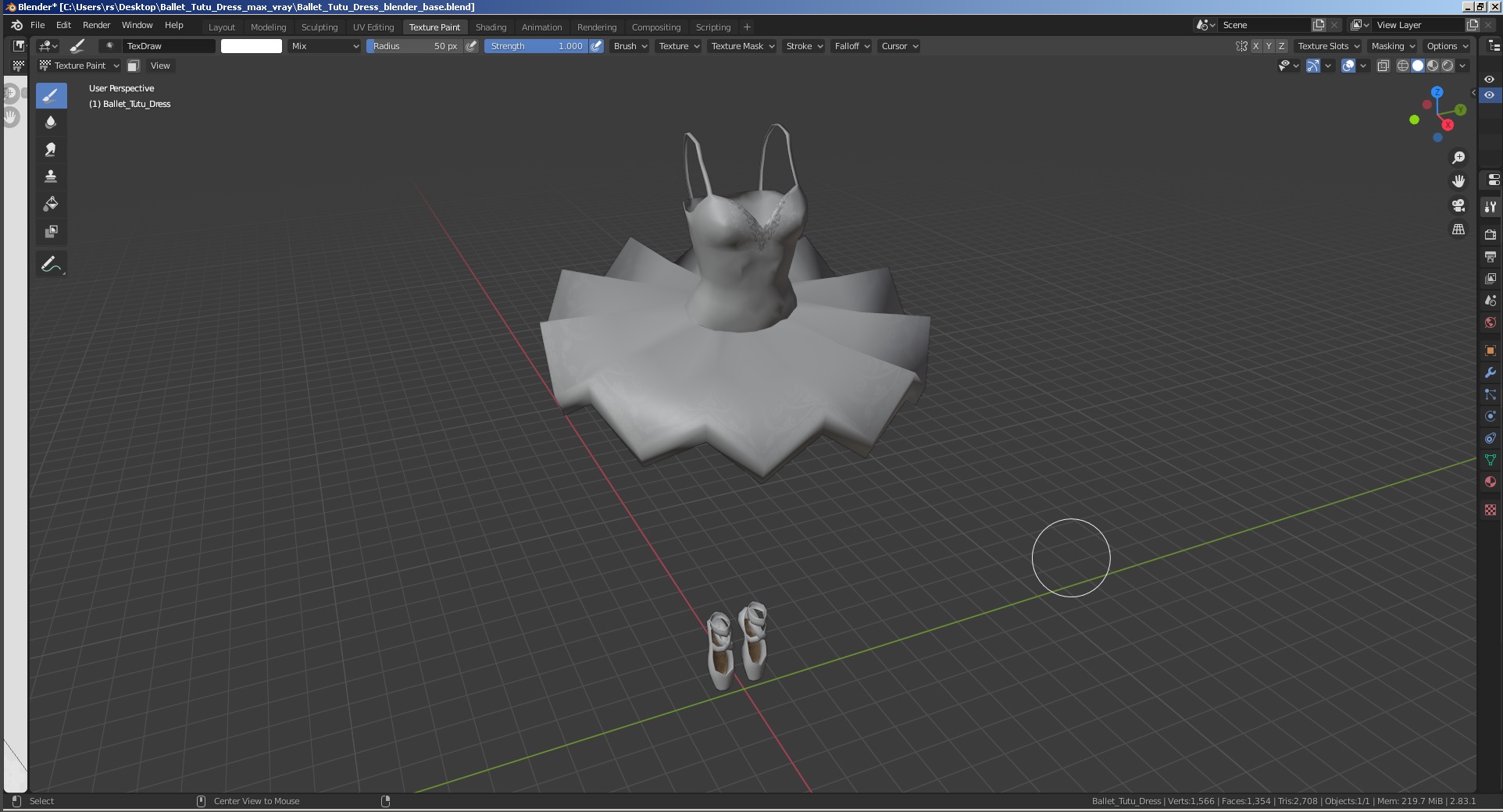Open the Active Tool properties tab
The image size is (1503, 812).
[x=1491, y=207]
